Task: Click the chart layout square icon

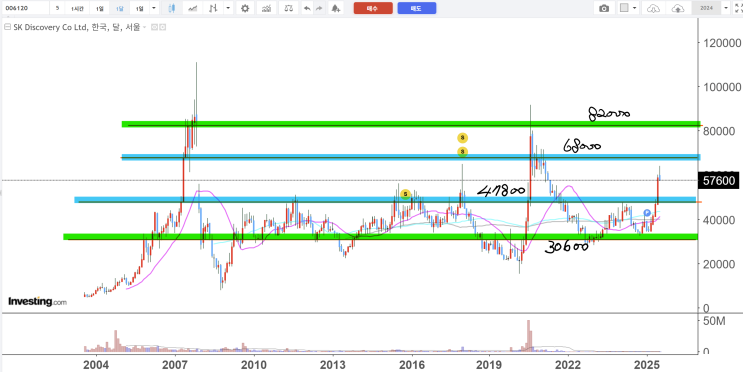Action: tap(625, 8)
